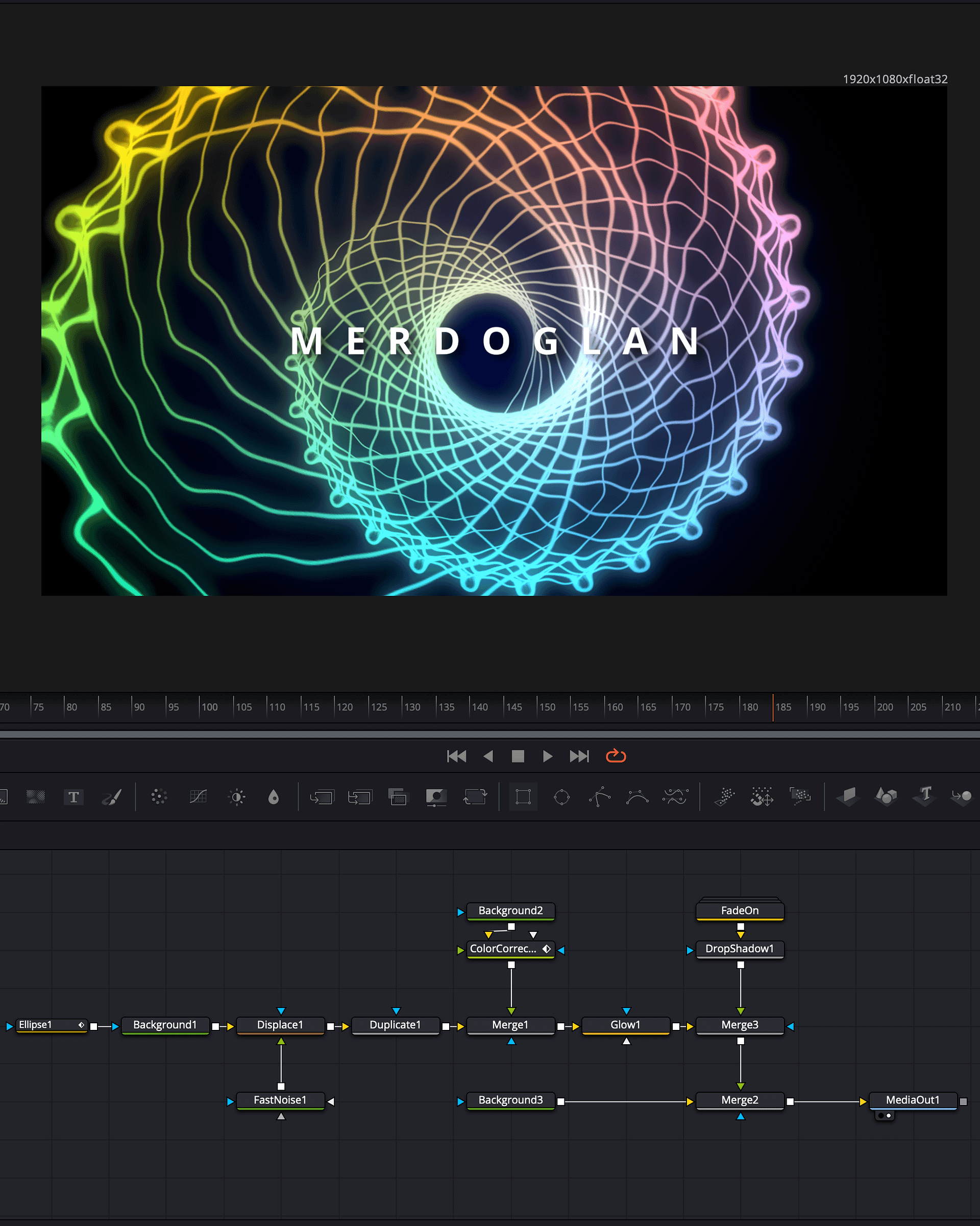Click keyframe diamond on ColorCorrector node
The width and height of the screenshot is (980, 1226).
546,949
